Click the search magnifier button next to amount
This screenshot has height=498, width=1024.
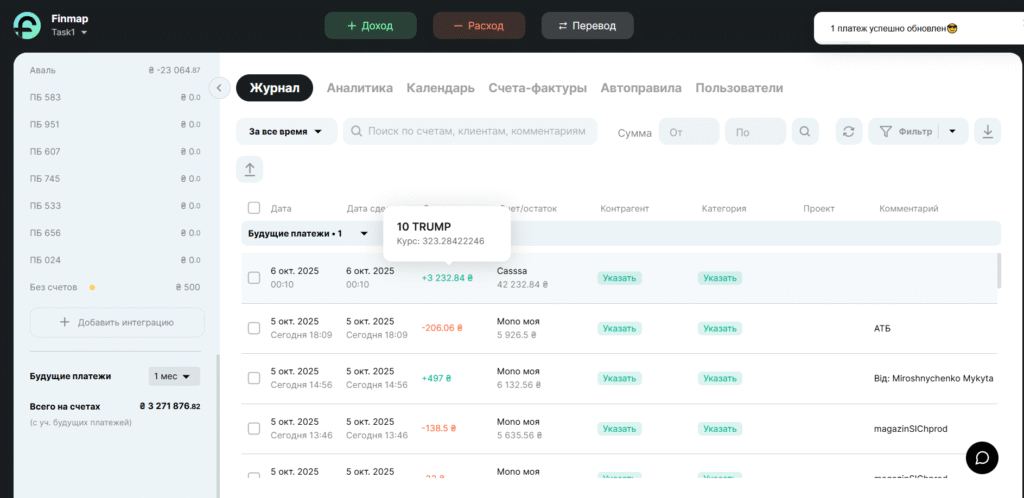805,131
